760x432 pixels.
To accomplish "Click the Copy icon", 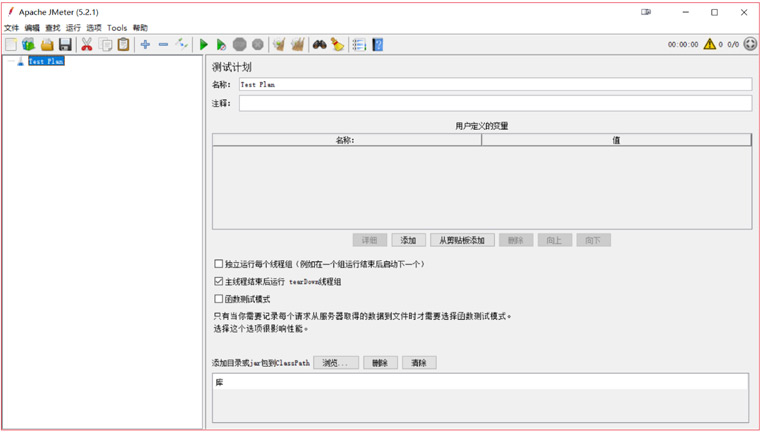I will point(105,45).
